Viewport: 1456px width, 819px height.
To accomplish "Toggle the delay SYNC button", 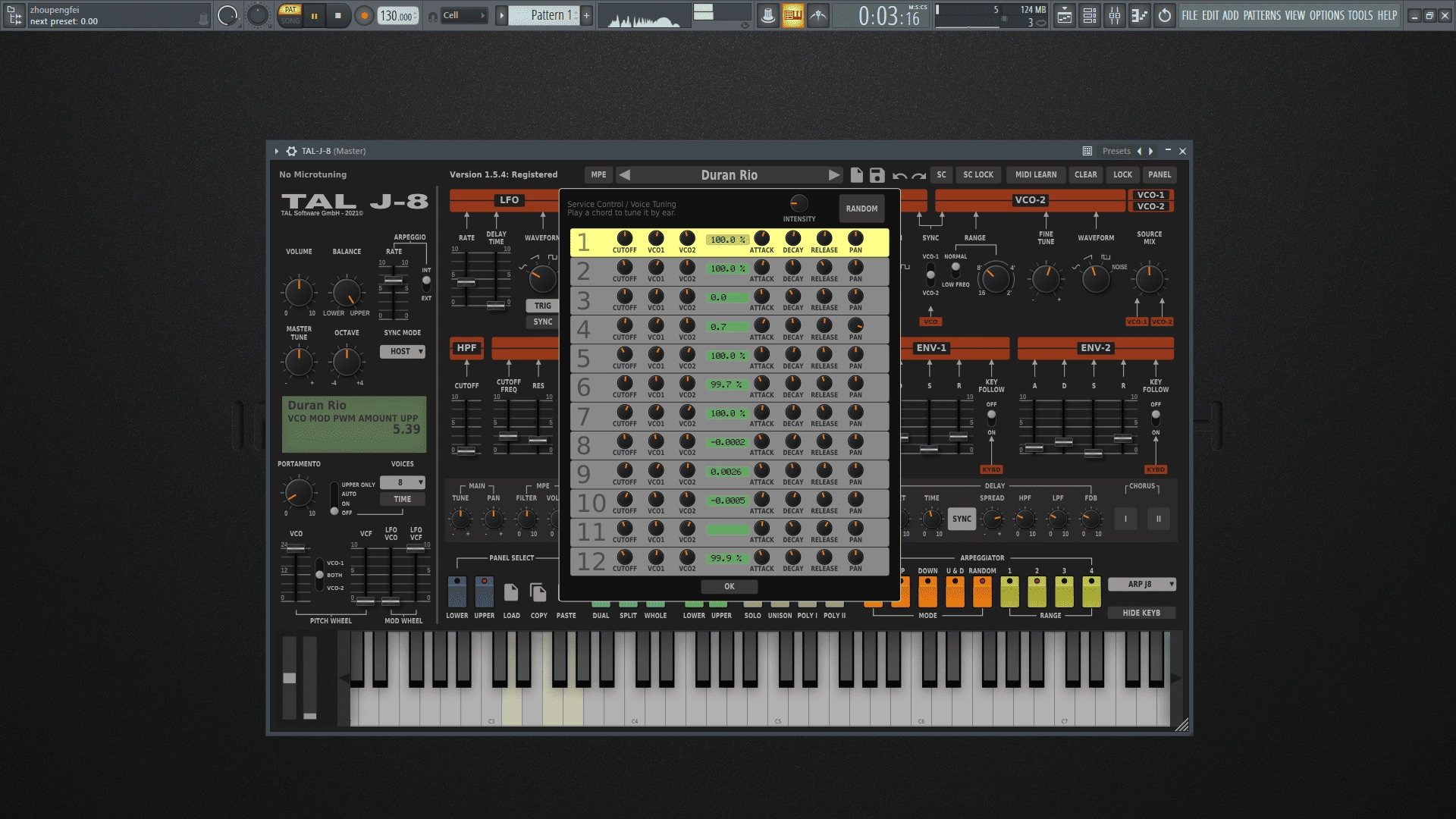I will (x=962, y=519).
